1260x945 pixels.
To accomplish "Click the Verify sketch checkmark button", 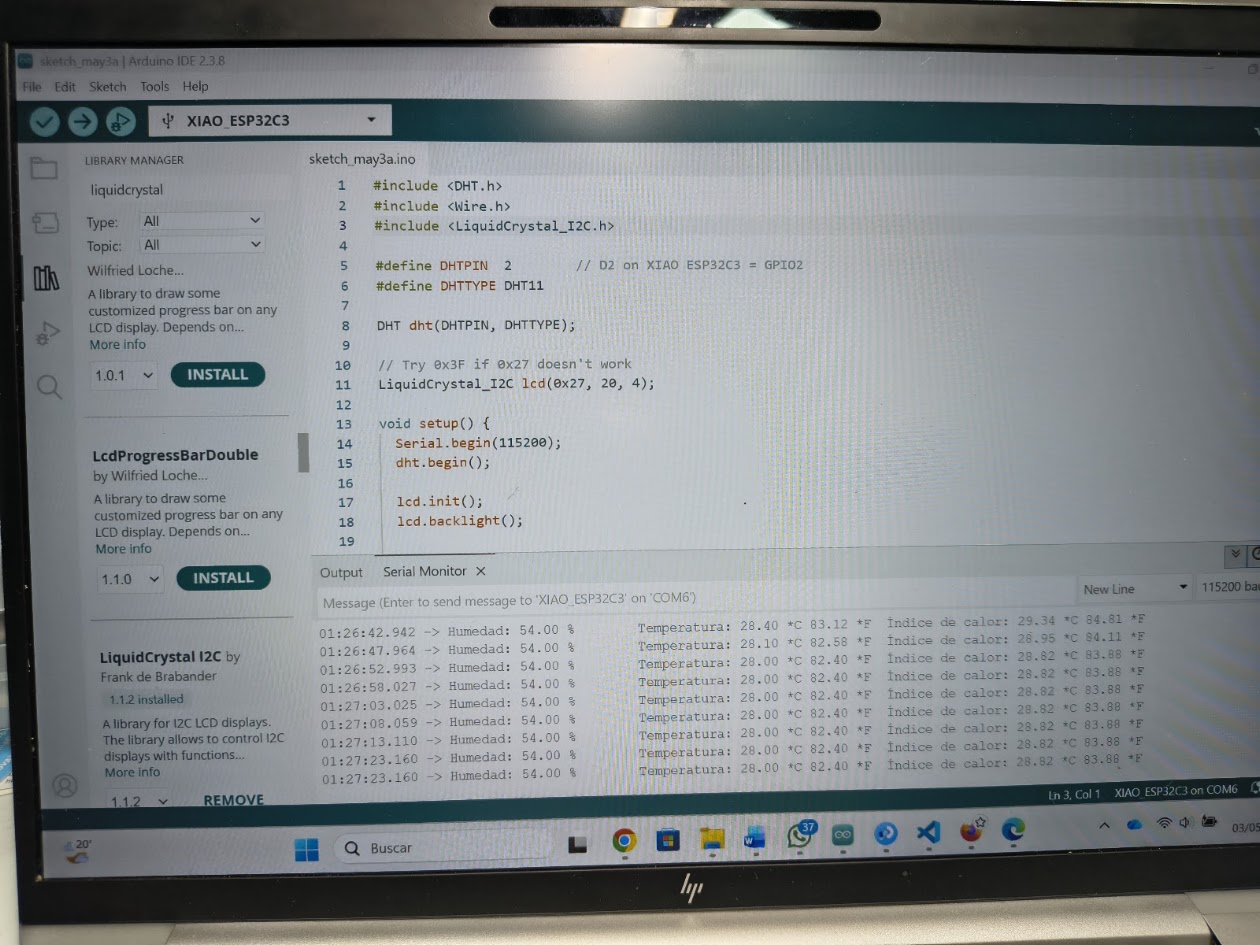I will [x=44, y=122].
